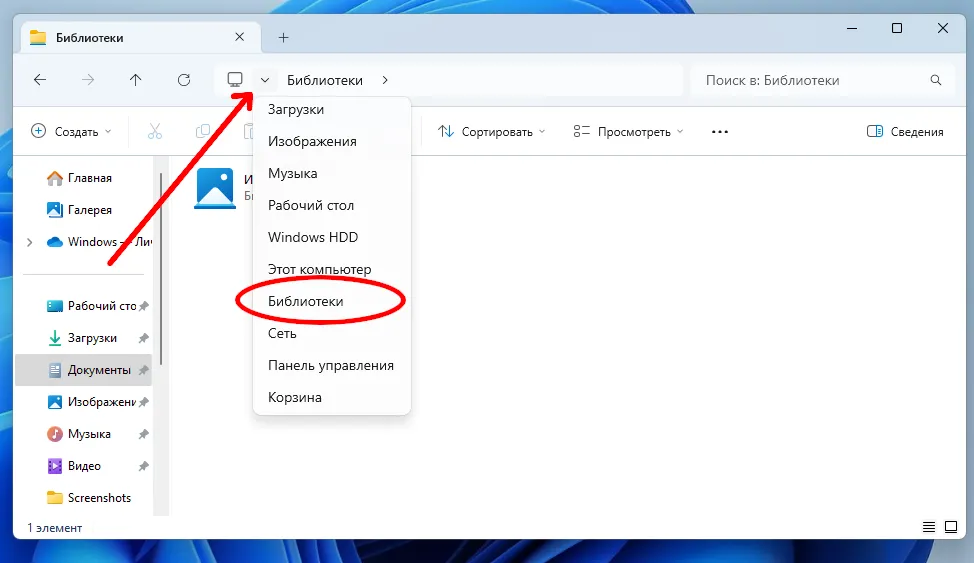
Task: Open Главная in the navigation pane
Action: pos(83,178)
